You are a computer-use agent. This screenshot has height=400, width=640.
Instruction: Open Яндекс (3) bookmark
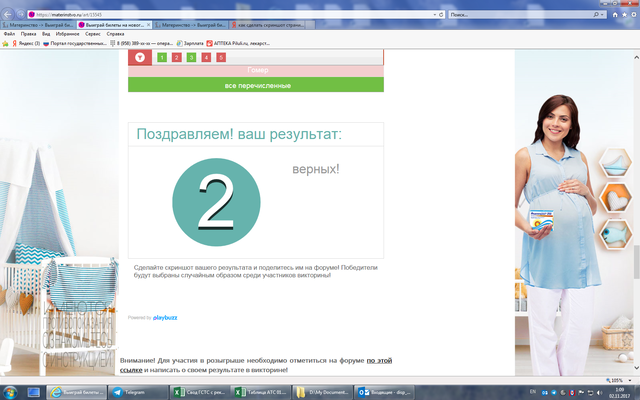click(26, 43)
